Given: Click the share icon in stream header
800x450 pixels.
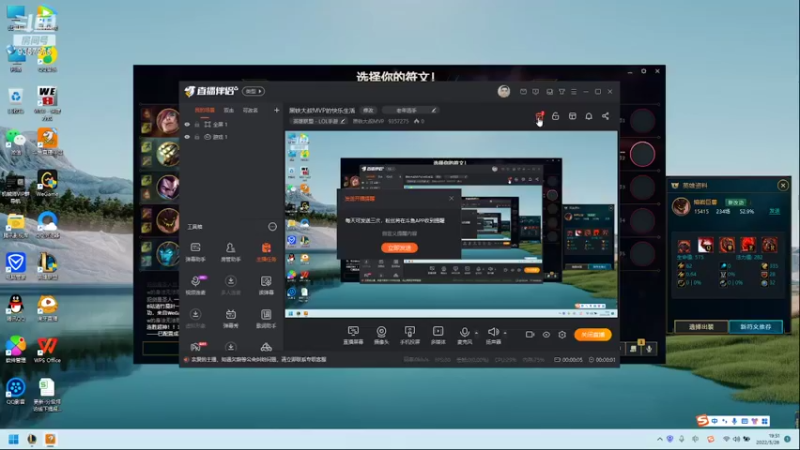Looking at the screenshot, I should pos(605,116).
